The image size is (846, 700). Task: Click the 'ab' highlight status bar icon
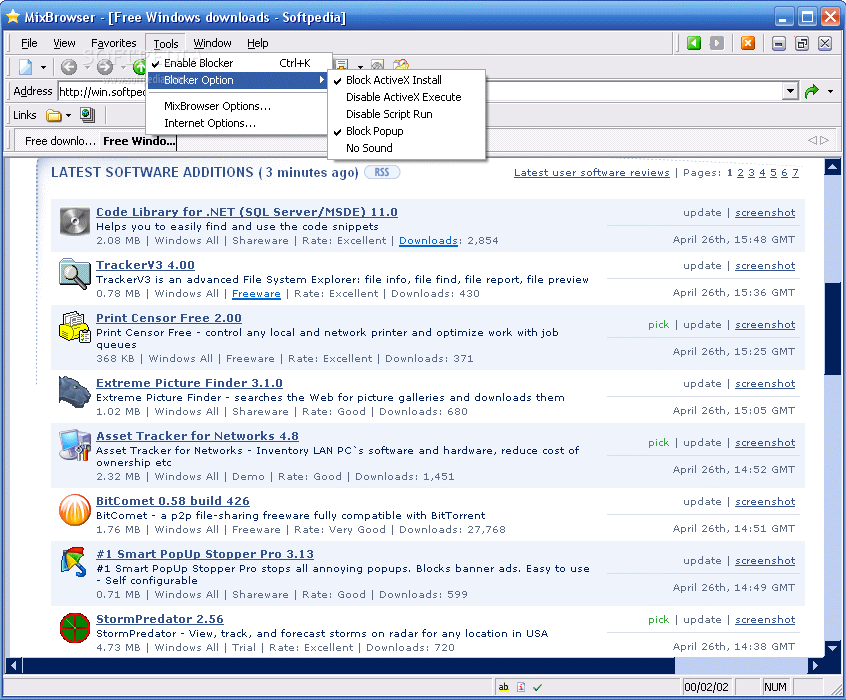[x=503, y=687]
